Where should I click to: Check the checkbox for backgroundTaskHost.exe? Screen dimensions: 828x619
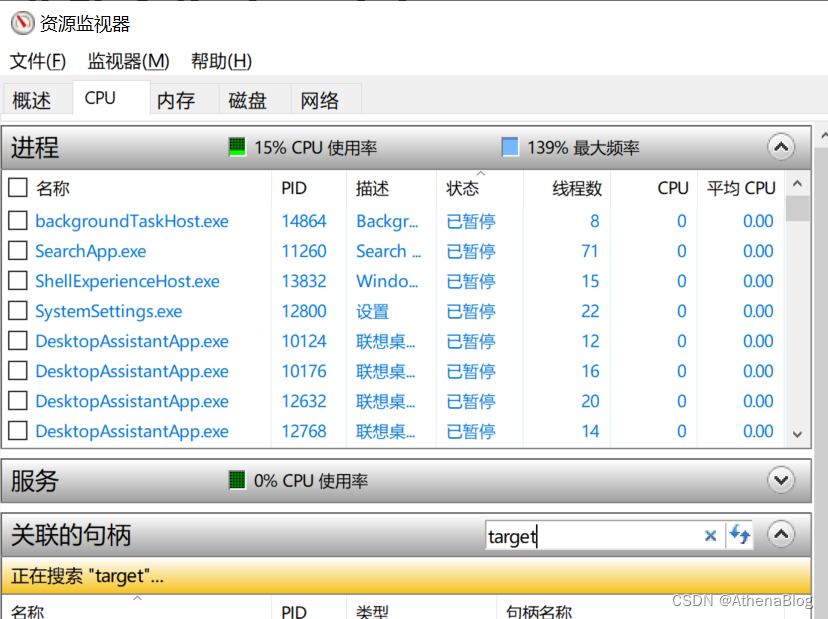pyautogui.click(x=16, y=221)
